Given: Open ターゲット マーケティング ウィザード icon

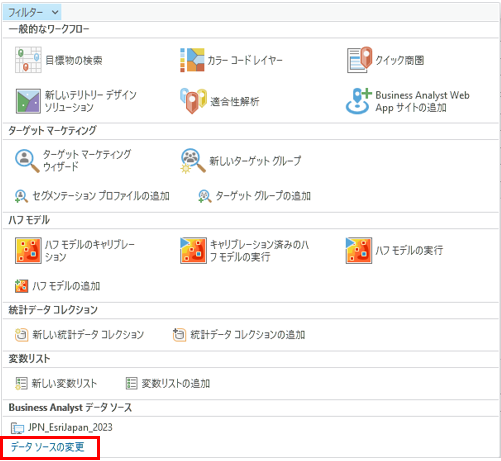Looking at the screenshot, I should tap(27, 161).
